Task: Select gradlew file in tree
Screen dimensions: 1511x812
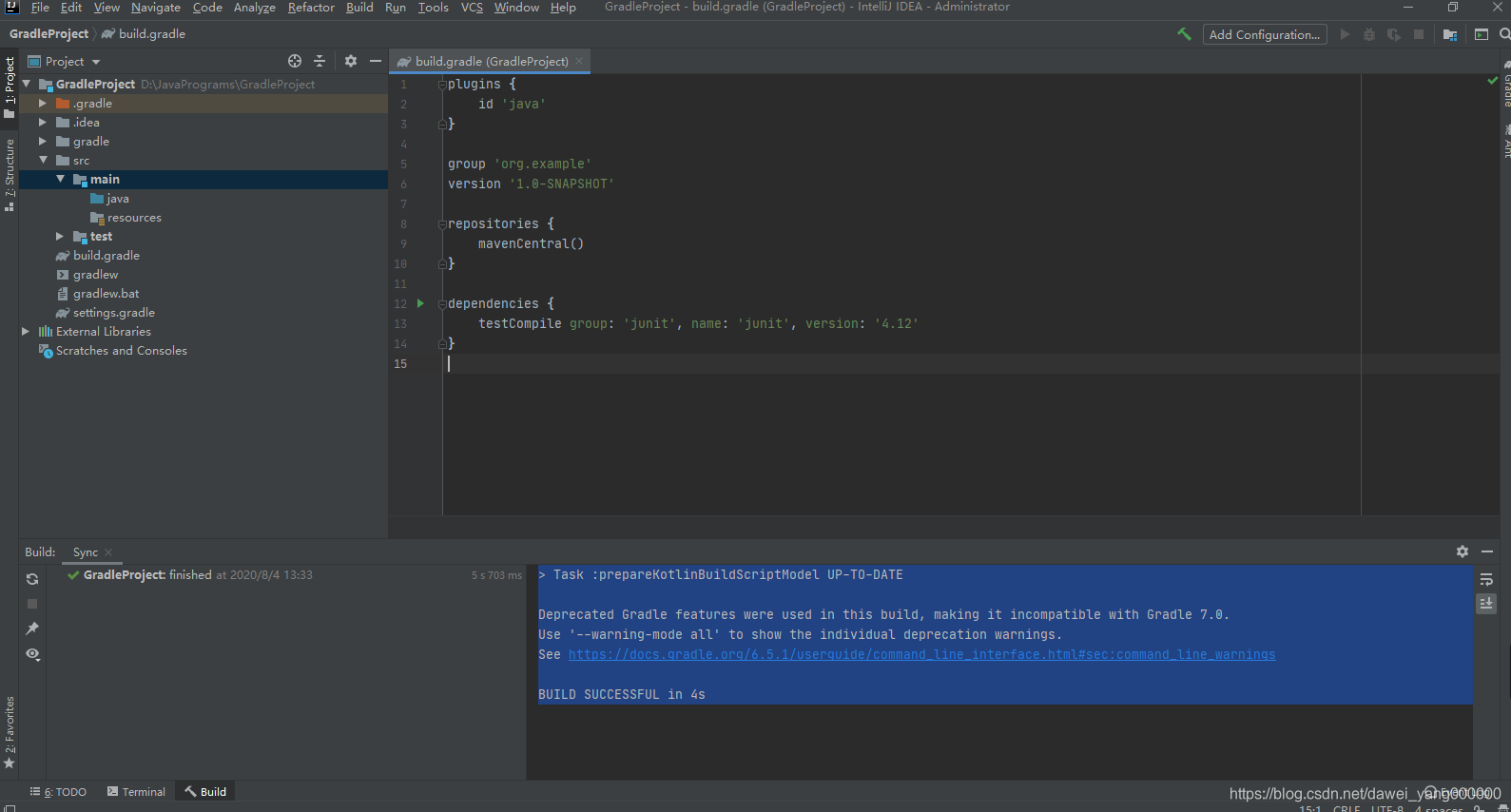Action: click(95, 274)
